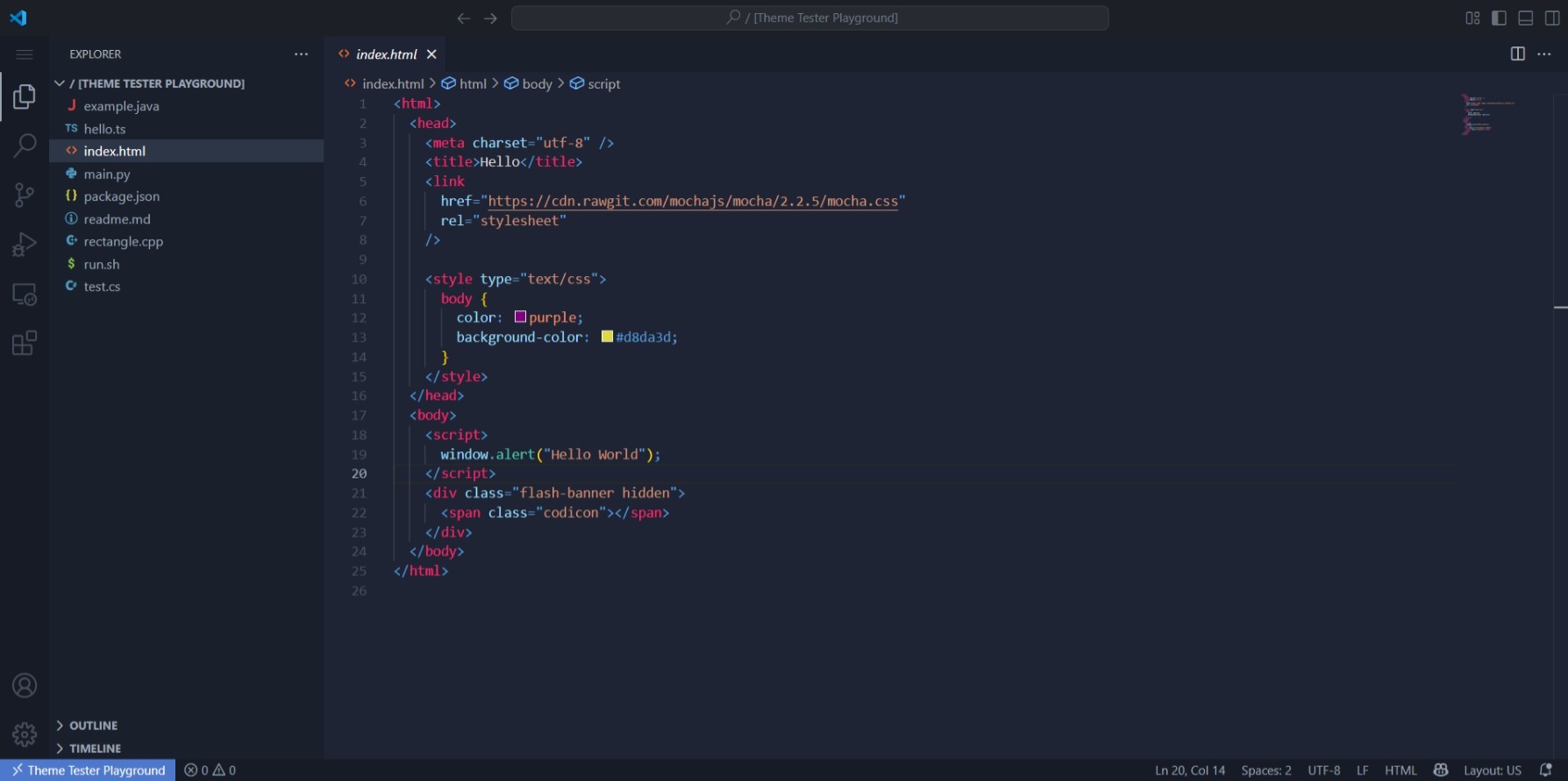Open editor More Actions ellipsis

coord(1544,54)
